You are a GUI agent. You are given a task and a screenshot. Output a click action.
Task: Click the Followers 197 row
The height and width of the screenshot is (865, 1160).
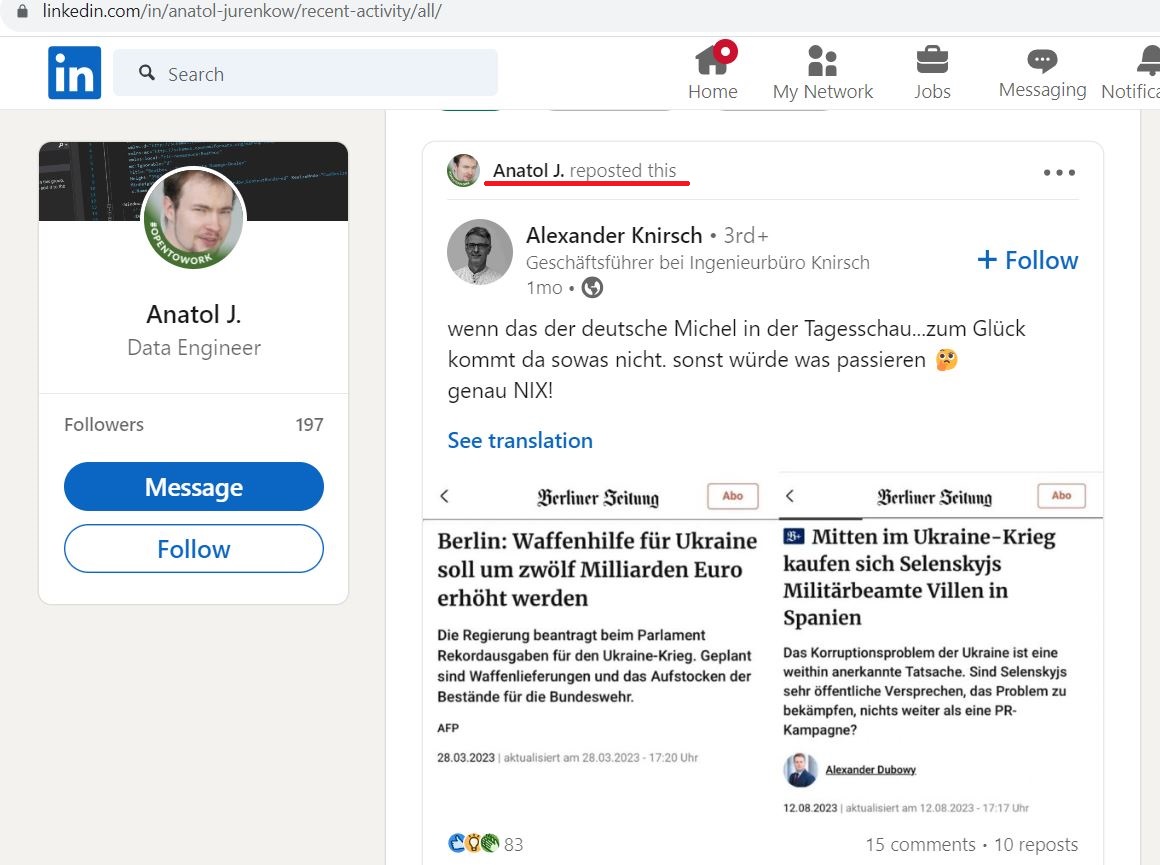pyautogui.click(x=194, y=425)
